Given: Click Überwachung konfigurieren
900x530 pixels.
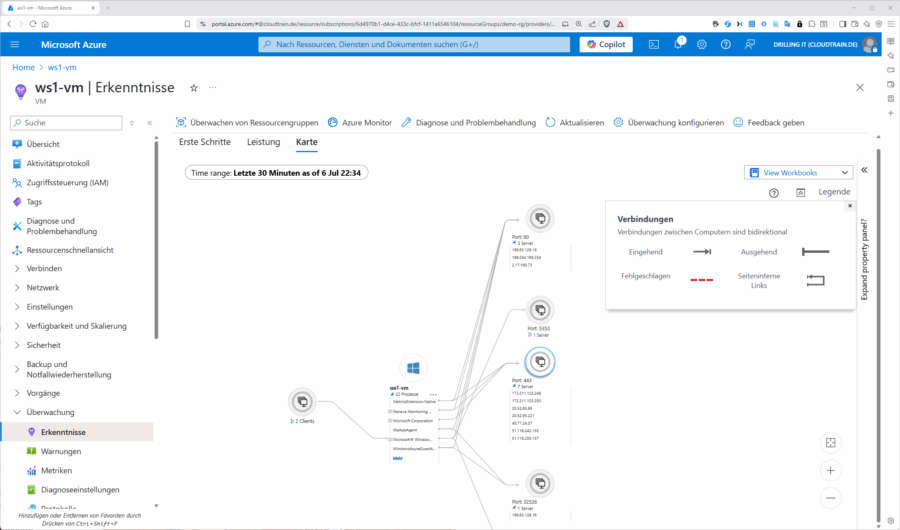Looking at the screenshot, I should point(669,122).
